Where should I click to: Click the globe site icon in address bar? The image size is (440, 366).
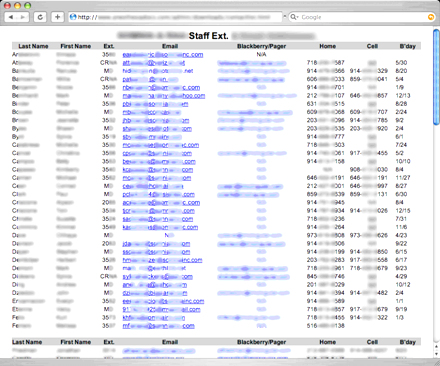(x=73, y=17)
